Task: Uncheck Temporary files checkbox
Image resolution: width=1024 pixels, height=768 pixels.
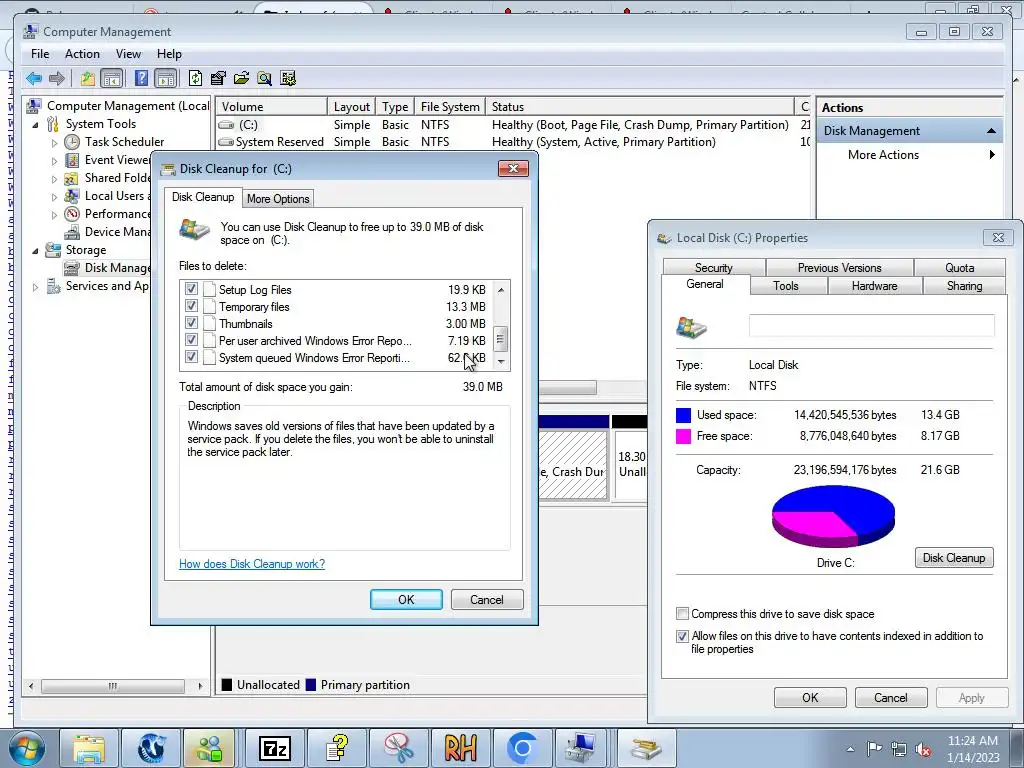Action: (191, 306)
